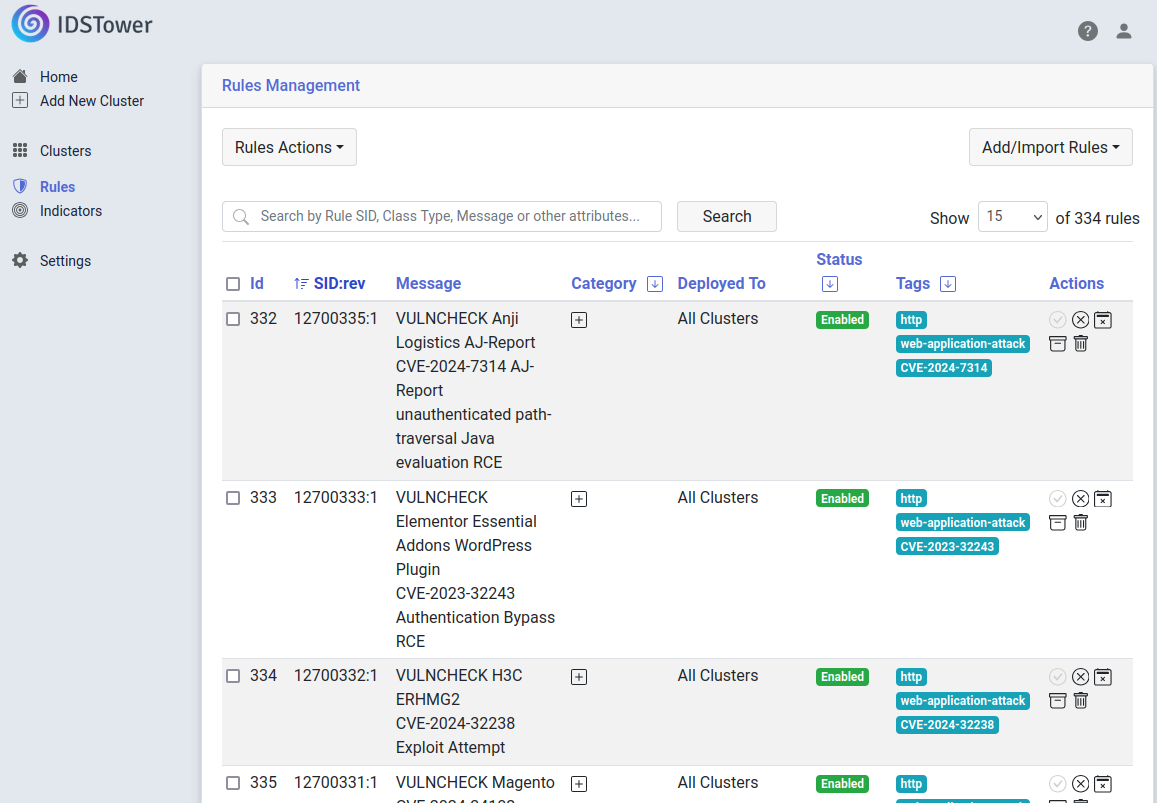Click the delete trash icon for rule 332

coord(1080,343)
